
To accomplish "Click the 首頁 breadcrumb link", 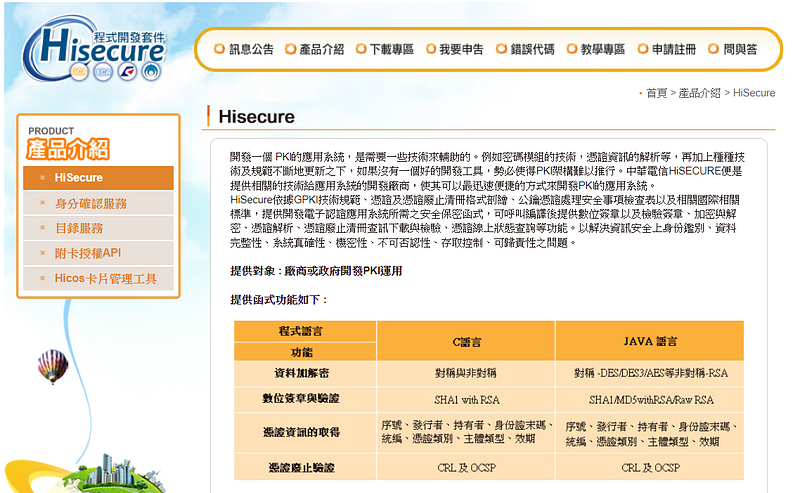I will pyautogui.click(x=656, y=93).
